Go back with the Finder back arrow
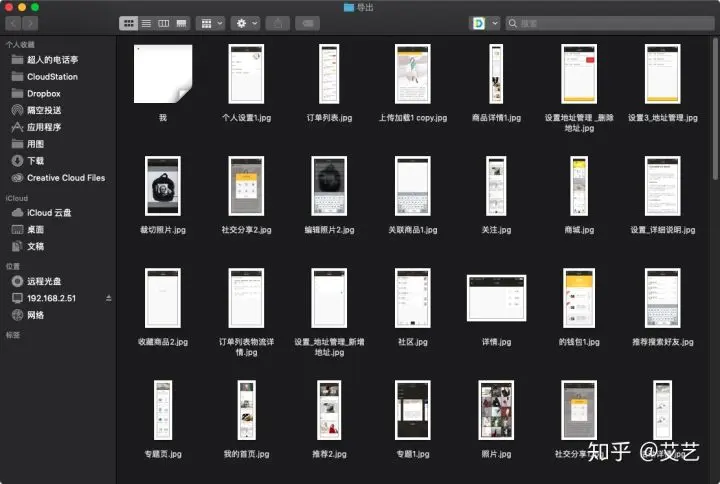This screenshot has height=484, width=720. click(13, 23)
